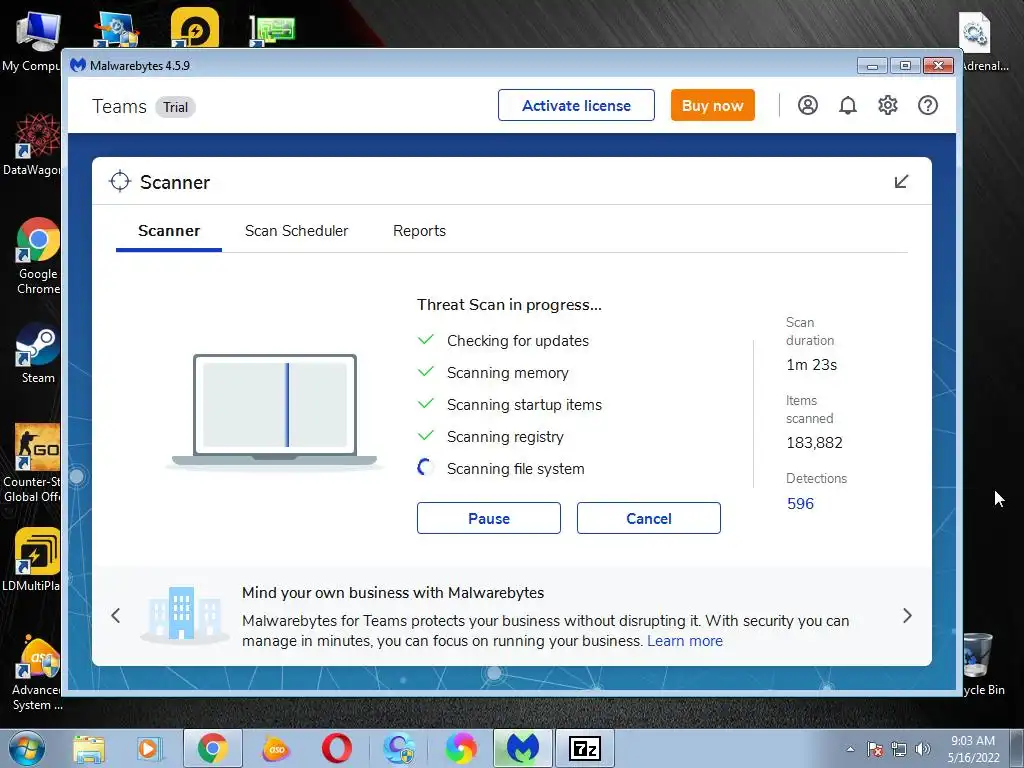Show hidden system tray icons
This screenshot has height=768, width=1024.
pyautogui.click(x=850, y=749)
